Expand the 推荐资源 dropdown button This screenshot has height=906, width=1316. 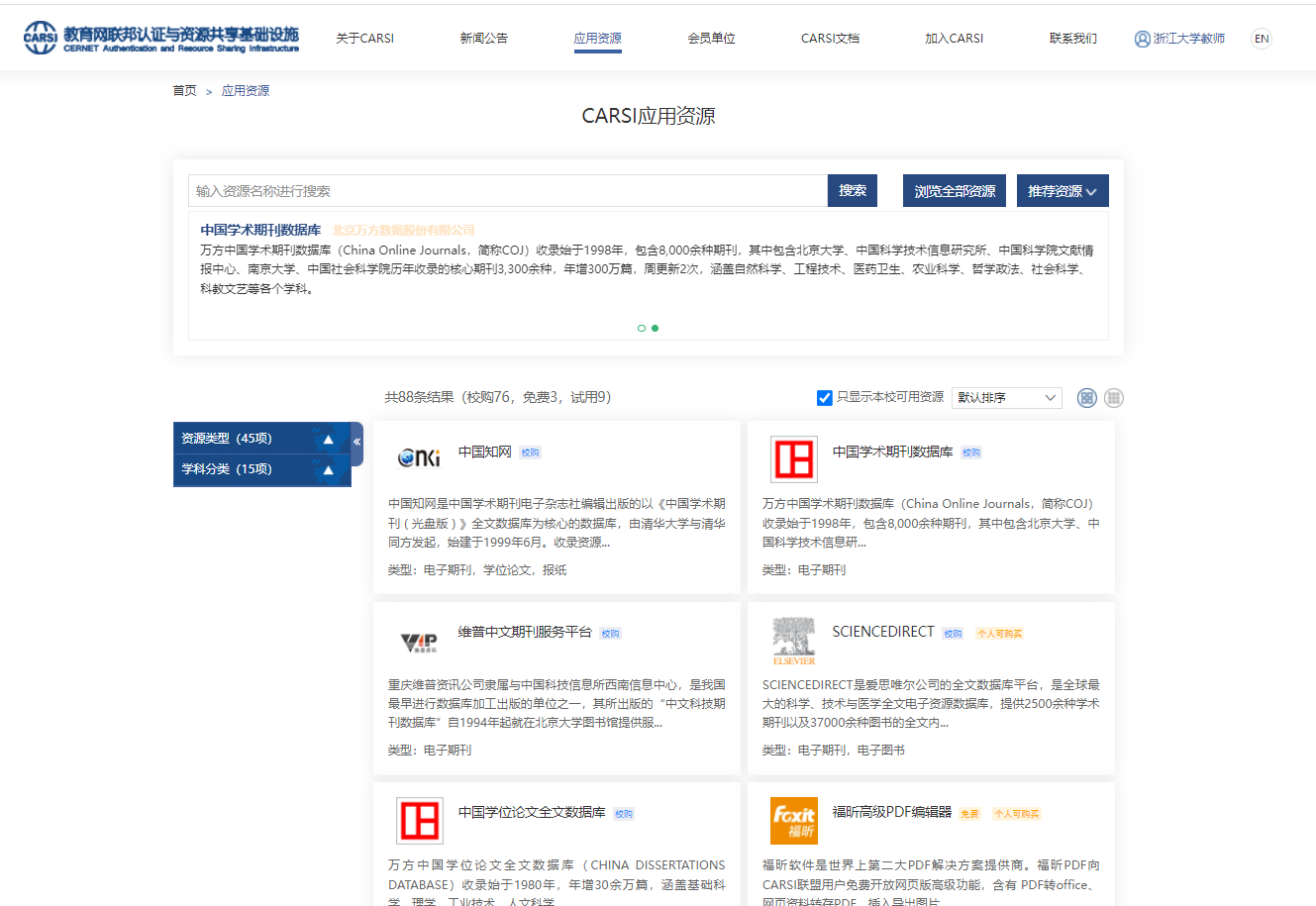point(1062,191)
